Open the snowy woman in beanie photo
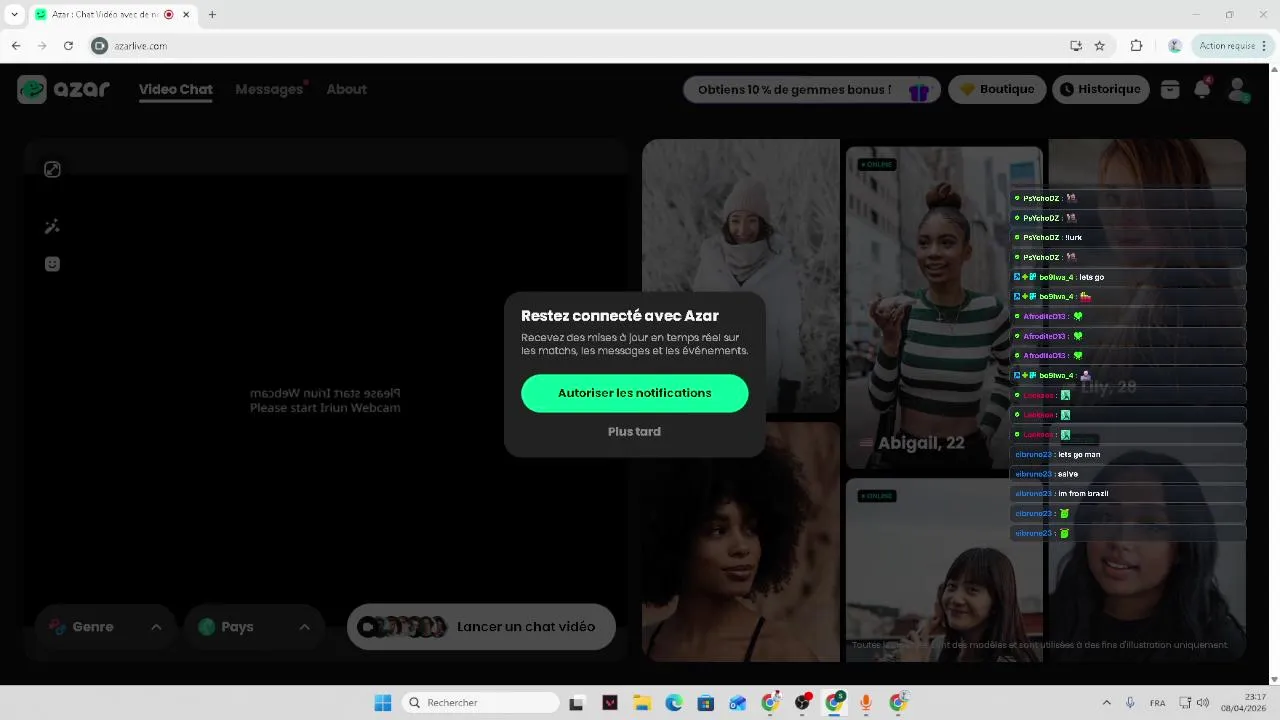Screen dimensions: 1280x720 741,275
